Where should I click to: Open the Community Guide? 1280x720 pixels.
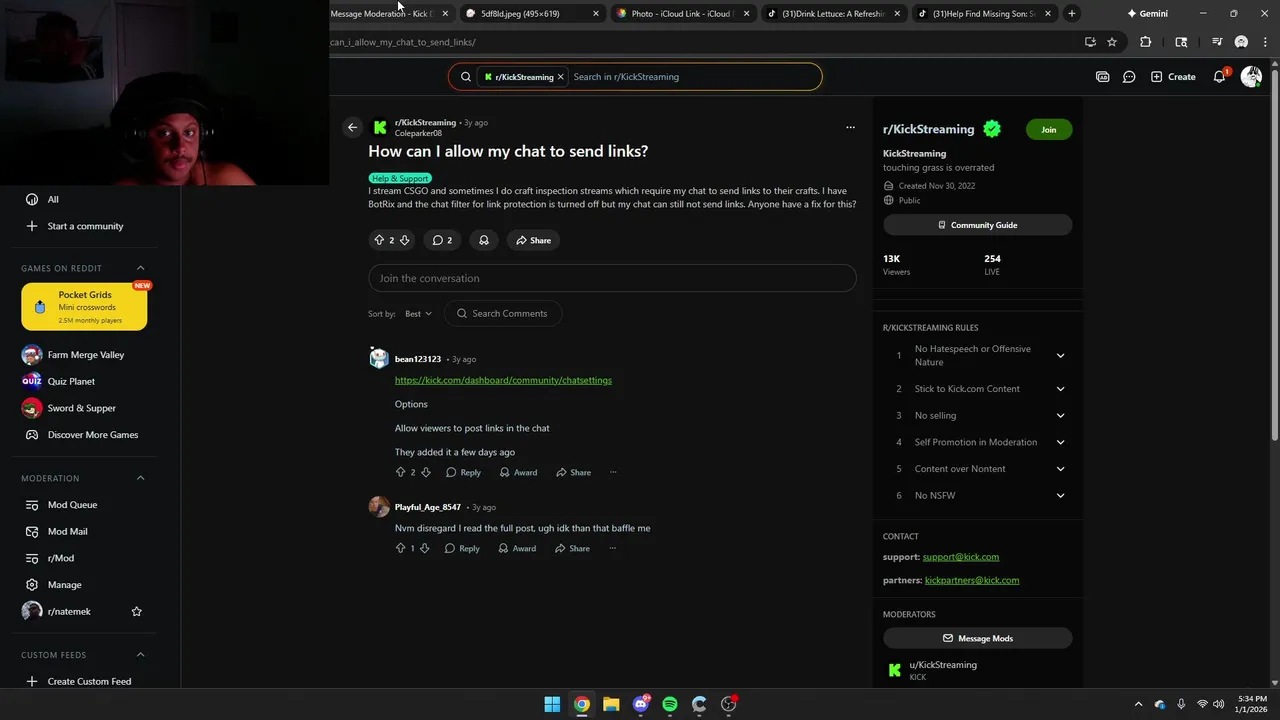(x=977, y=225)
